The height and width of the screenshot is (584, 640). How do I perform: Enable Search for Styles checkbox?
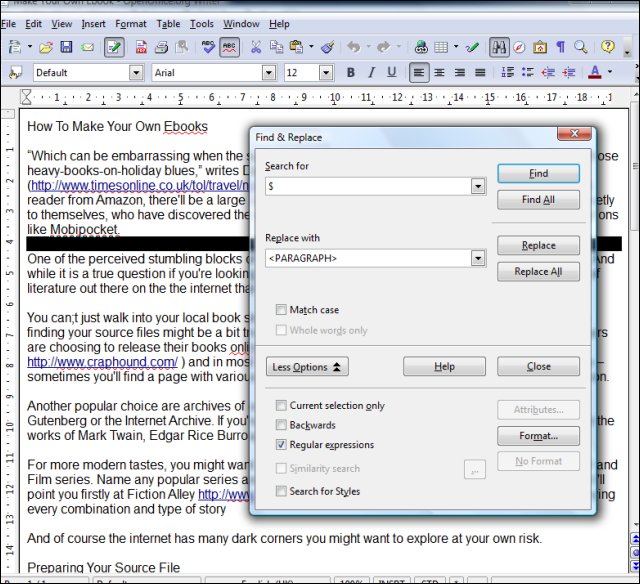281,491
